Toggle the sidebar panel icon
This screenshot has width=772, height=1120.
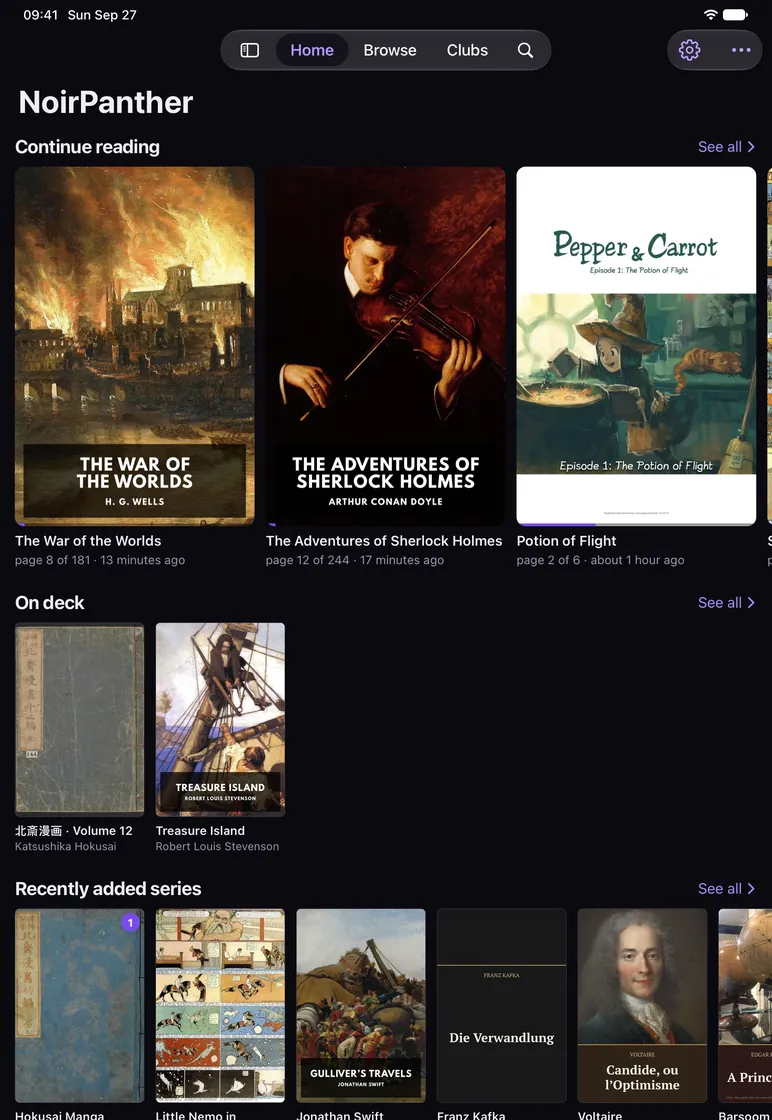point(249,50)
